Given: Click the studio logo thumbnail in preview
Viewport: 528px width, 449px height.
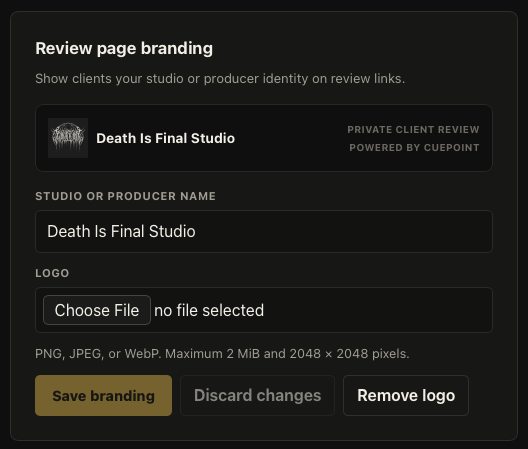Looking at the screenshot, I should (x=68, y=138).
